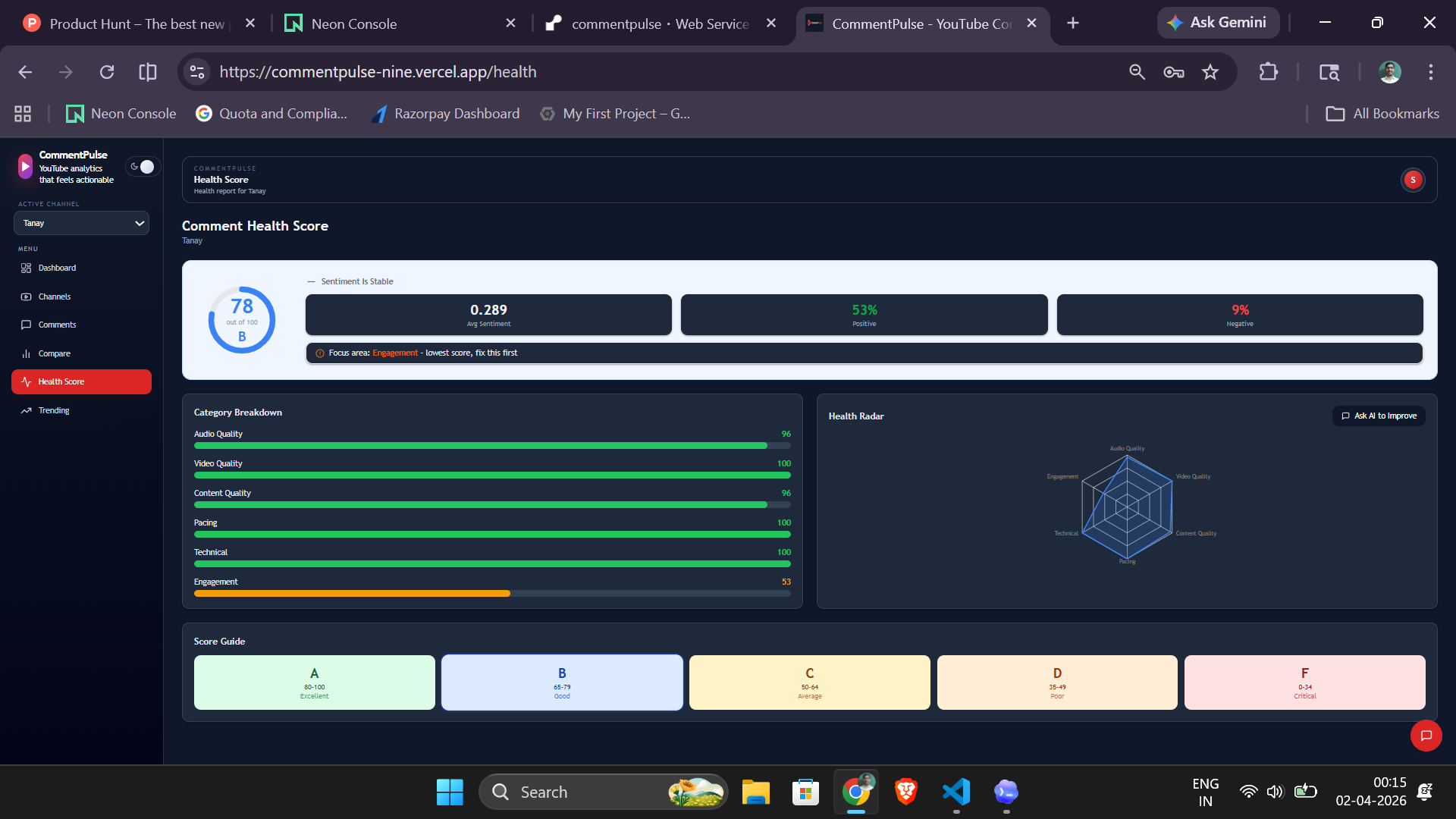The width and height of the screenshot is (1456, 819).
Task: Open the browser extensions puzzle icon
Action: pyautogui.click(x=1268, y=72)
